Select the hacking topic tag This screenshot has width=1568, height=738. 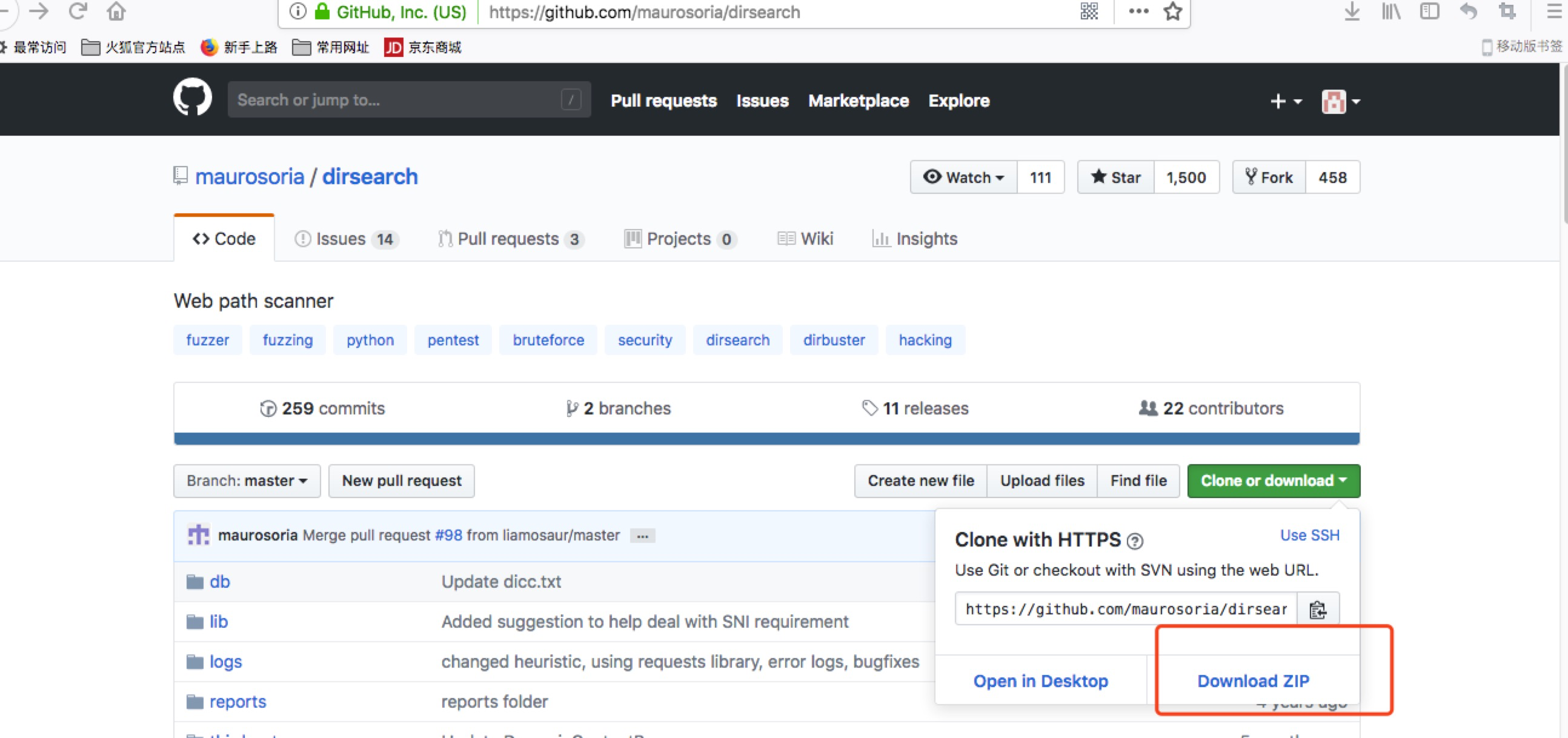924,339
